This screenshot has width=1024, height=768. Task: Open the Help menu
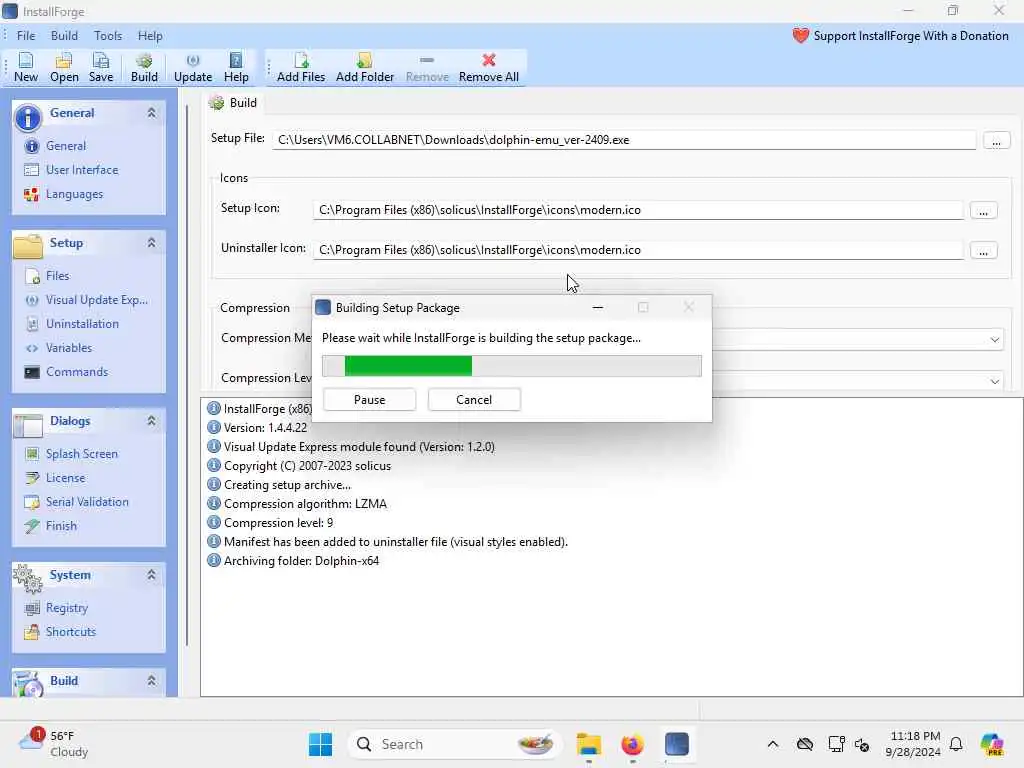coord(150,36)
